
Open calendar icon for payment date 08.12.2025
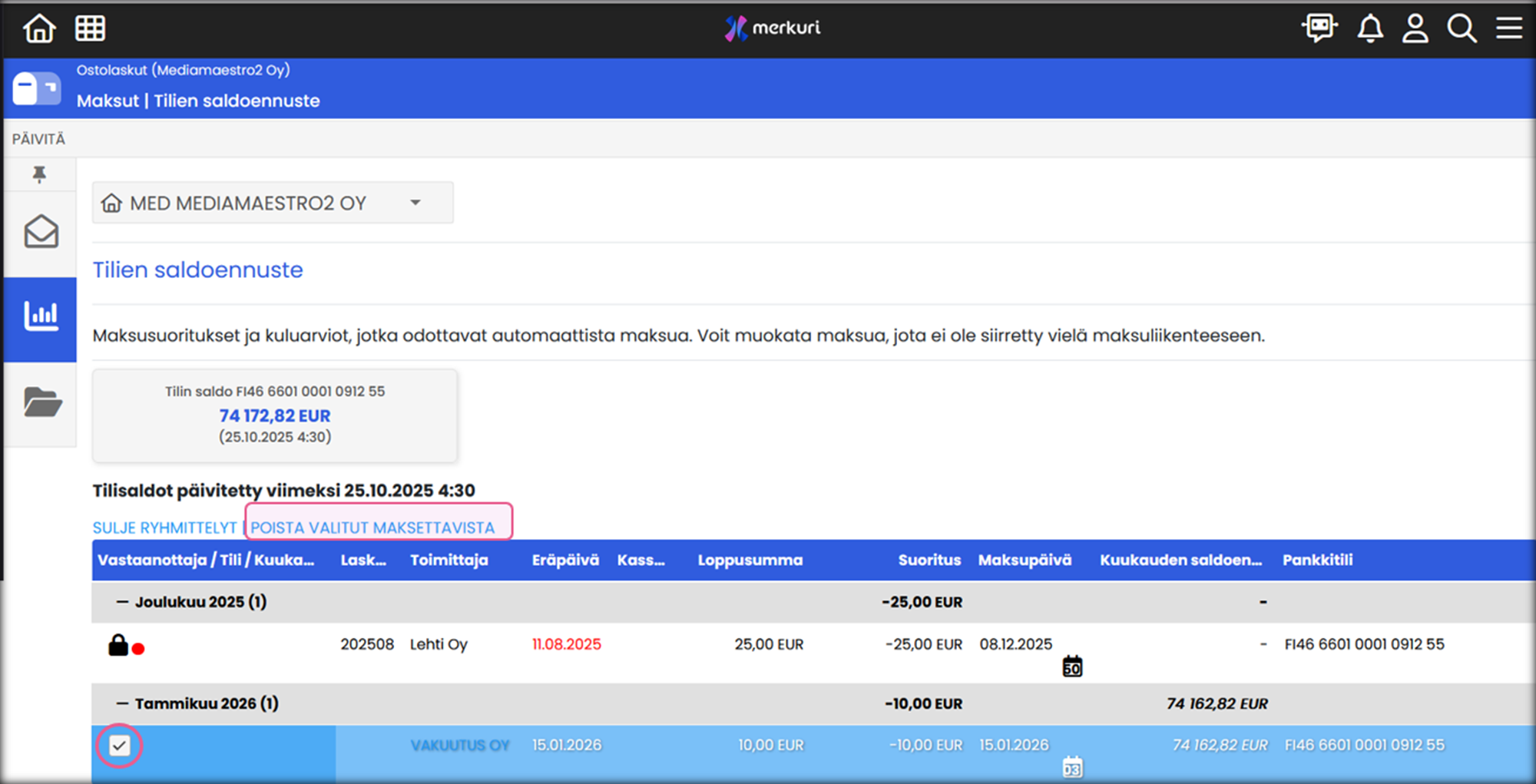(x=1072, y=667)
